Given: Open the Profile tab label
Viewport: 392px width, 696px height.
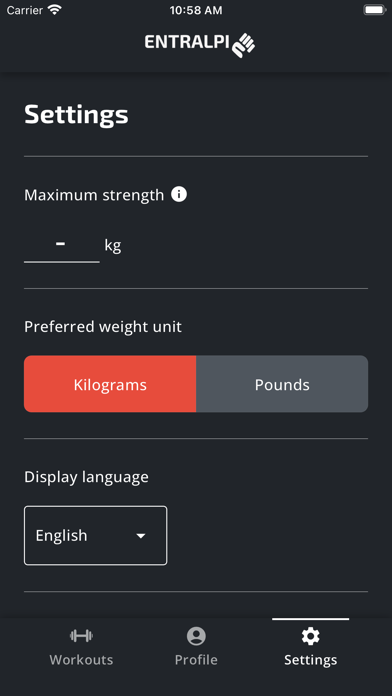Looking at the screenshot, I should click(196, 660).
